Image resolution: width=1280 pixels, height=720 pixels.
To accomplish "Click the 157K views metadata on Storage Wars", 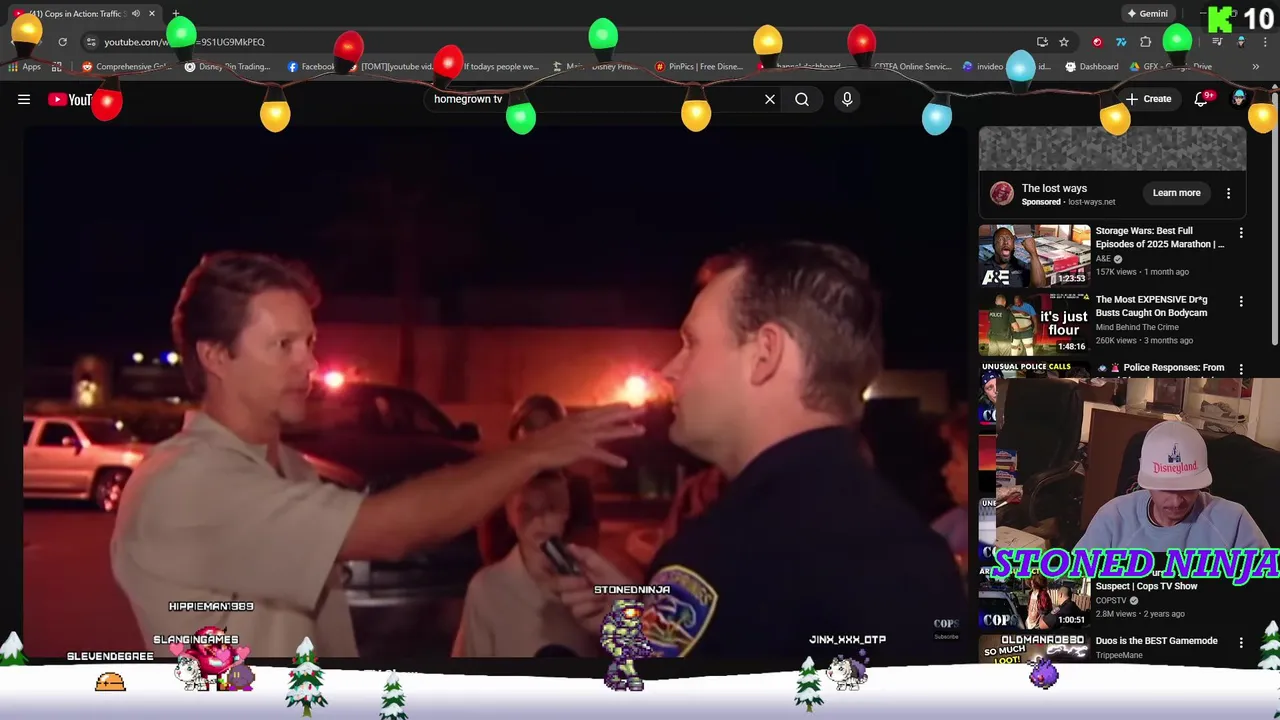I will click(x=1116, y=272).
